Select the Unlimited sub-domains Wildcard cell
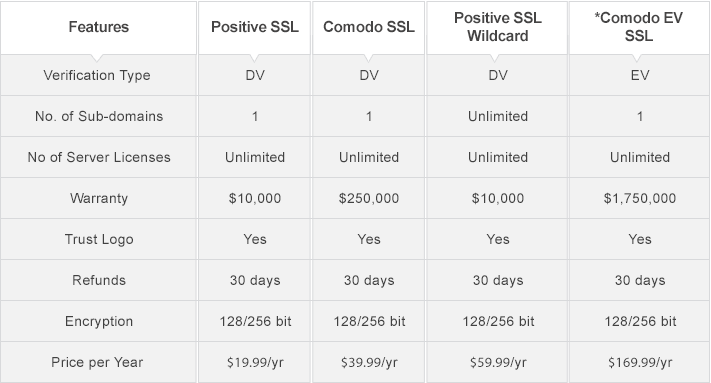The width and height of the screenshot is (711, 383). [498, 116]
